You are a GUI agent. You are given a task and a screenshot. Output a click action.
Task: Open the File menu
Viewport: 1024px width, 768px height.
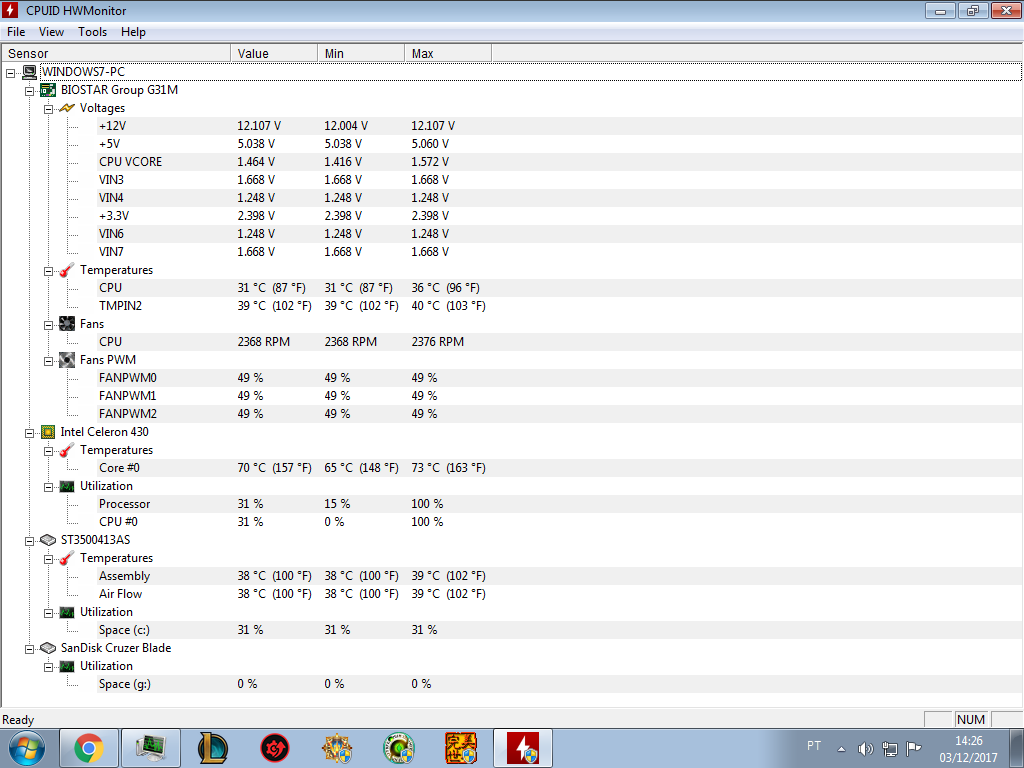click(16, 32)
